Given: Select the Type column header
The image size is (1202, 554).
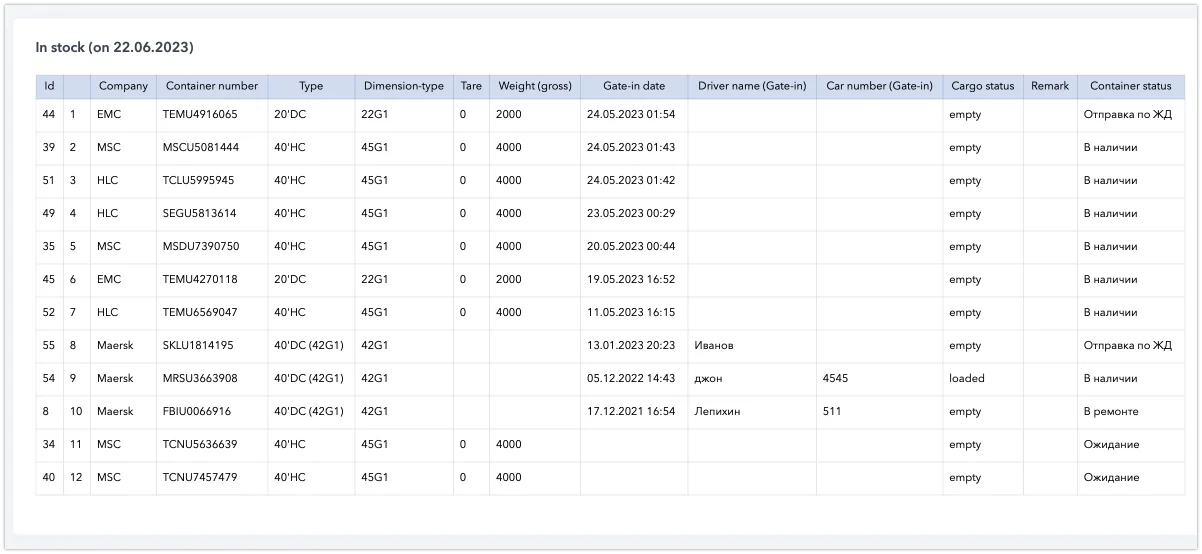Looking at the screenshot, I should [311, 86].
